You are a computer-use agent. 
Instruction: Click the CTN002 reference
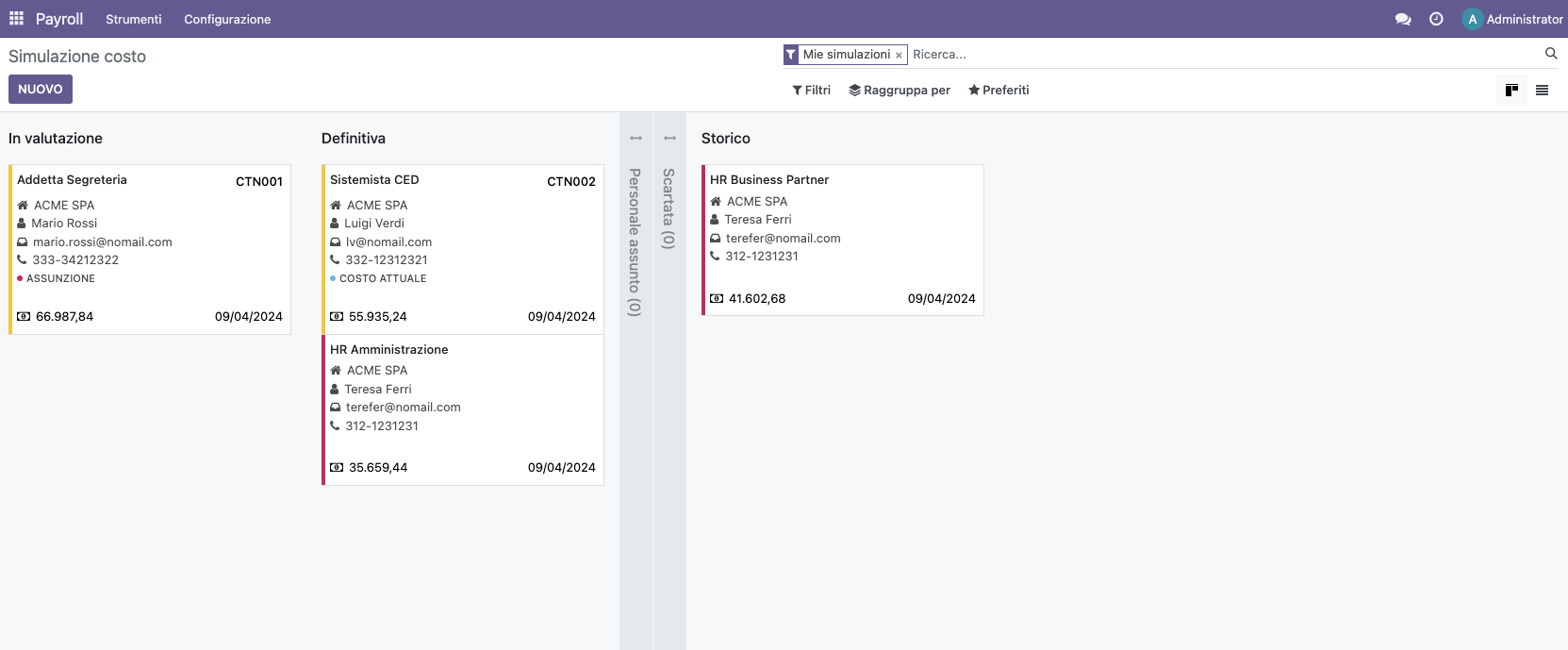tap(571, 181)
